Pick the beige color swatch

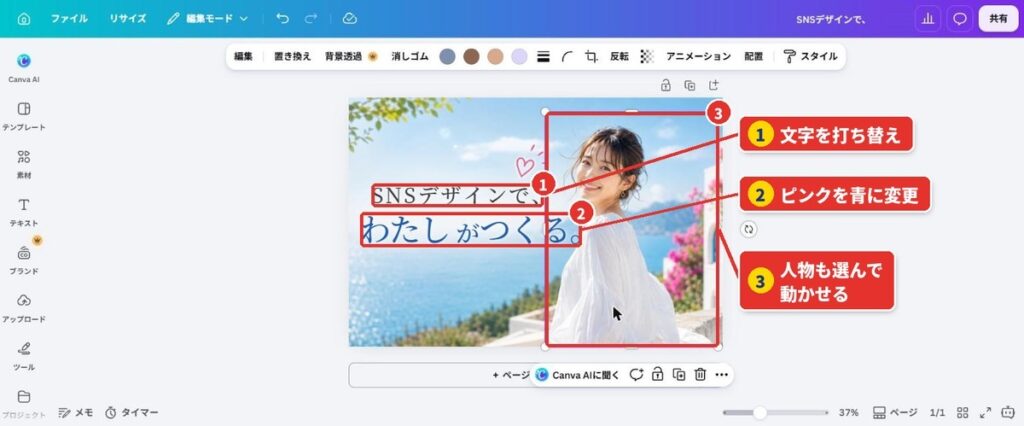point(495,57)
